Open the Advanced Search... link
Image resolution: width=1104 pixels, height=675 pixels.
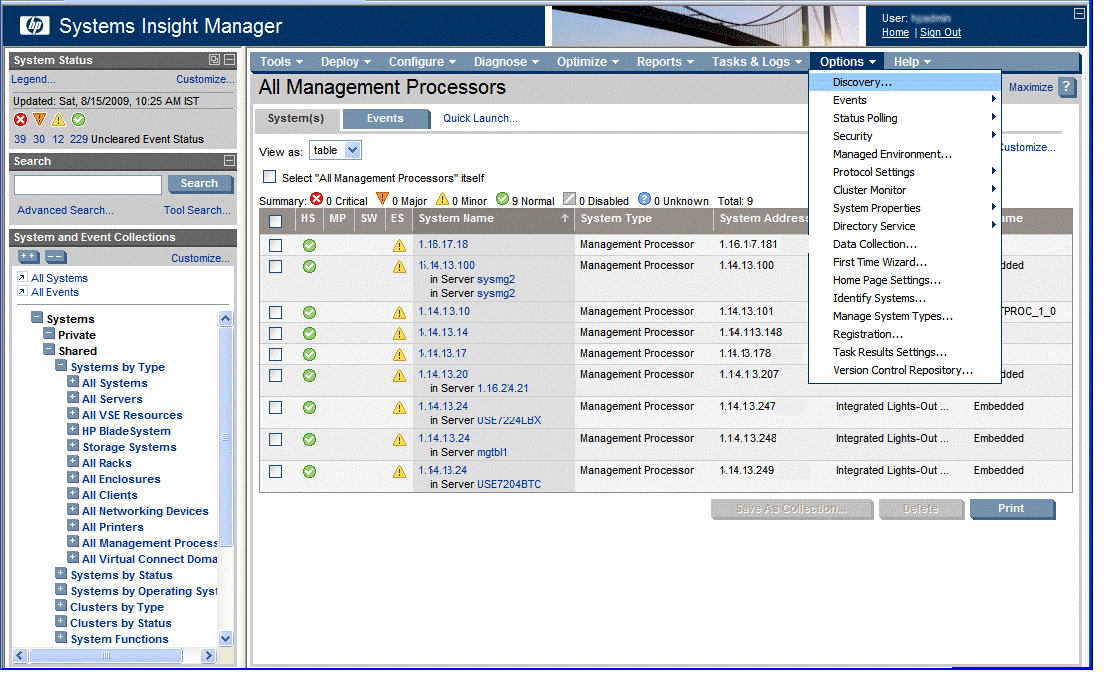pyautogui.click(x=65, y=210)
